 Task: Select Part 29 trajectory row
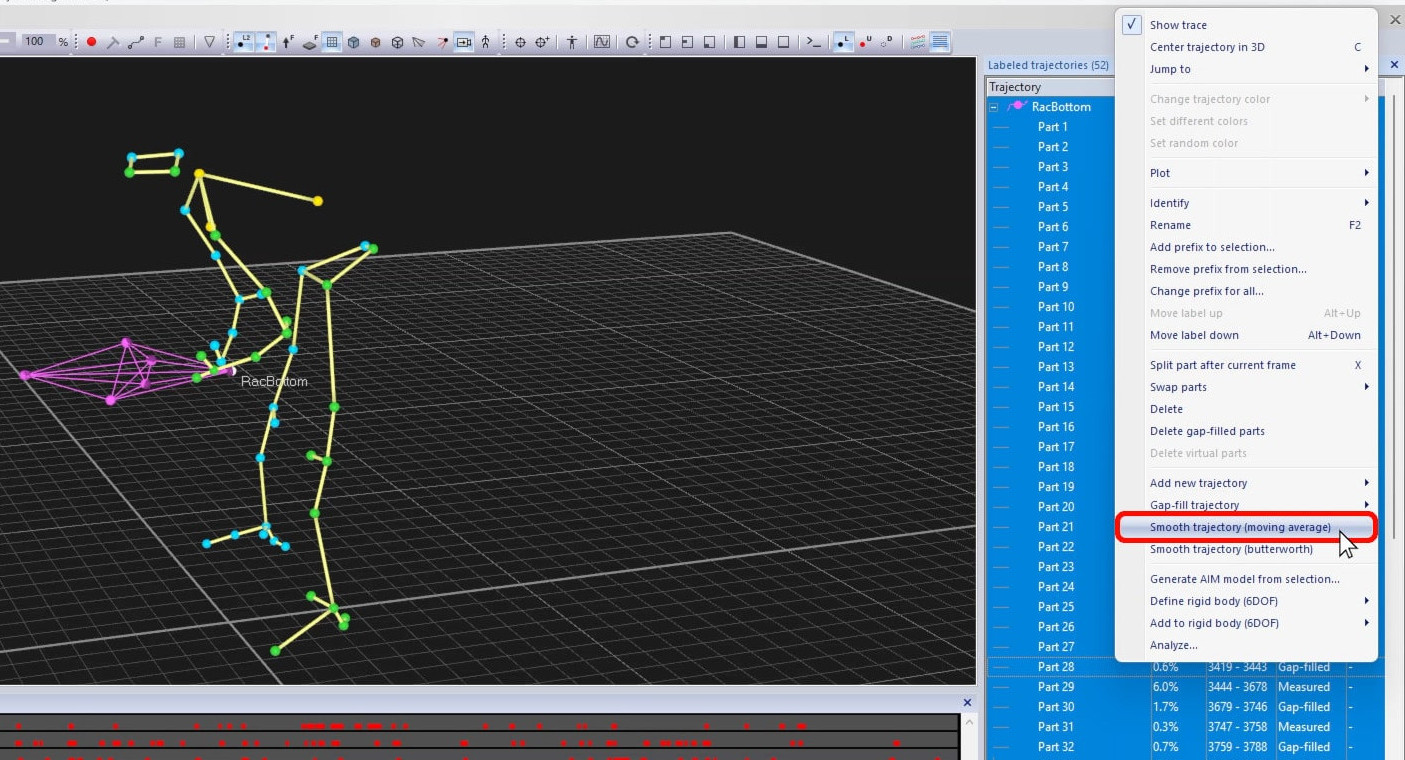pos(1055,687)
